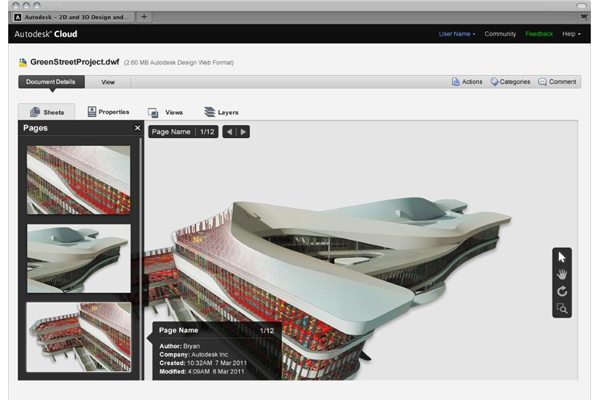
Task: Add a Comment to the document
Action: (x=557, y=82)
